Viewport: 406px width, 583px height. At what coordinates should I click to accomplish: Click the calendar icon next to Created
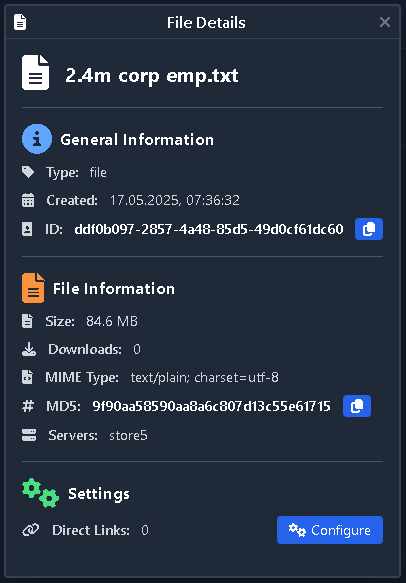28,200
